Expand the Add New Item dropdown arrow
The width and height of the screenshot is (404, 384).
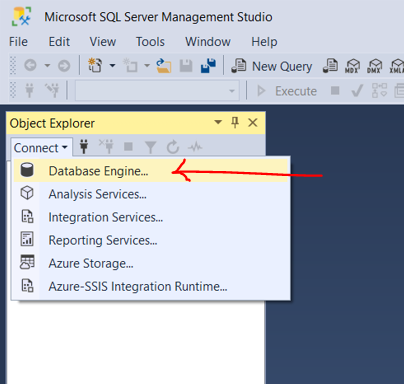(147, 65)
